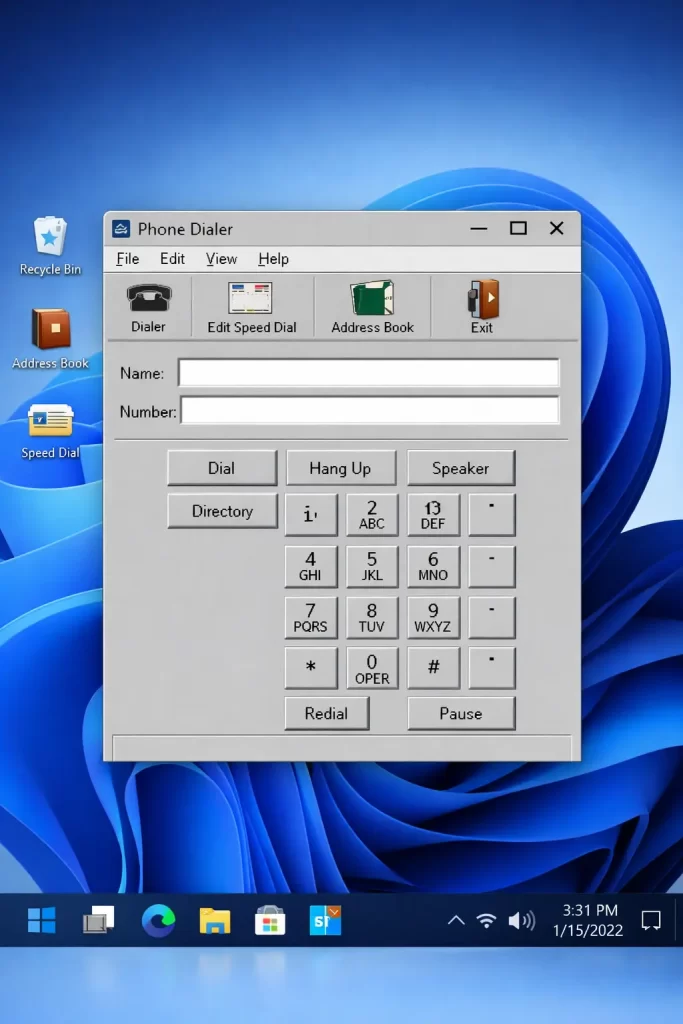
Task: Click the Hang Up button
Action: [x=341, y=468]
